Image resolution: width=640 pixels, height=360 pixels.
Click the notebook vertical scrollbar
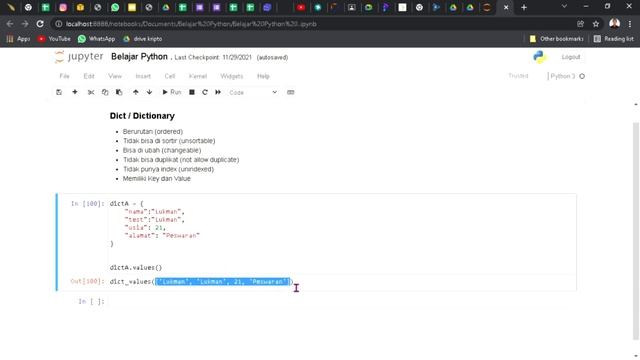tap(636, 231)
